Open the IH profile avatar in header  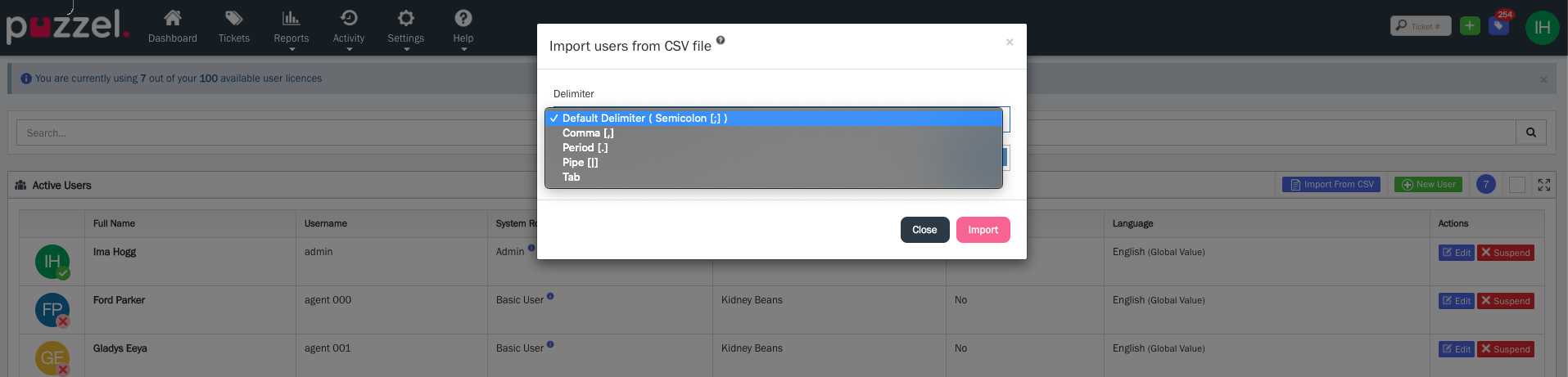pos(1542,28)
